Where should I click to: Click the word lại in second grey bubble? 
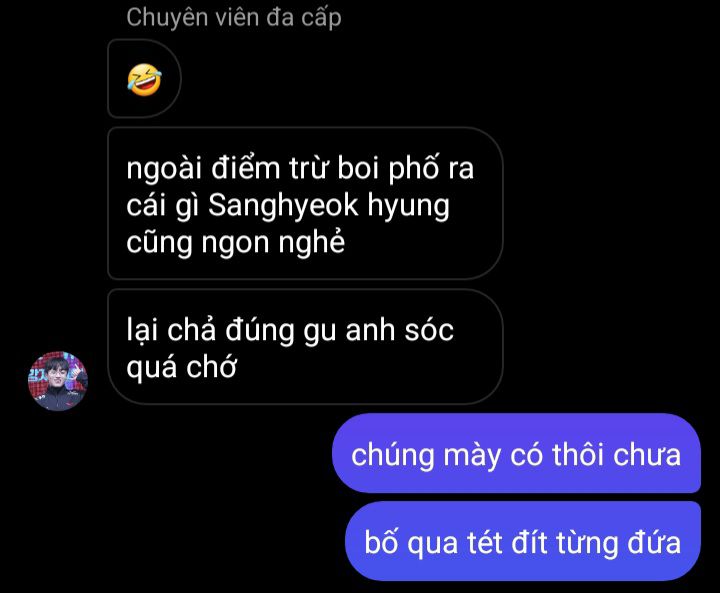[142, 331]
